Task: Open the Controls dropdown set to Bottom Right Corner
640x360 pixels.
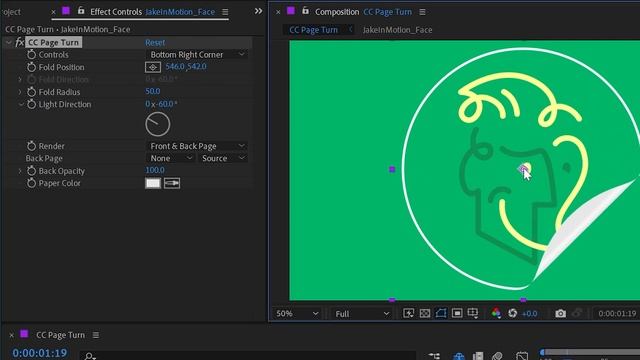Action: (196, 54)
